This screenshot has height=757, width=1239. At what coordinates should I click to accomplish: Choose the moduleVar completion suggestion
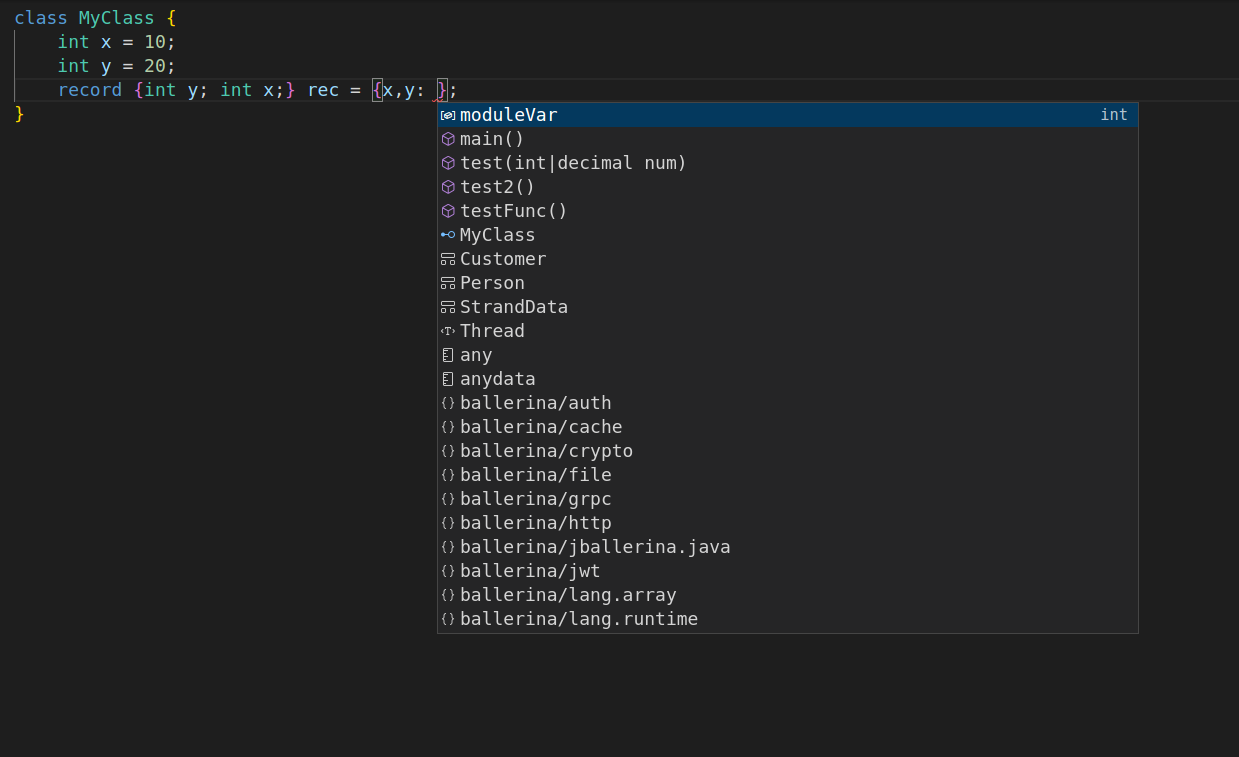[788, 115]
